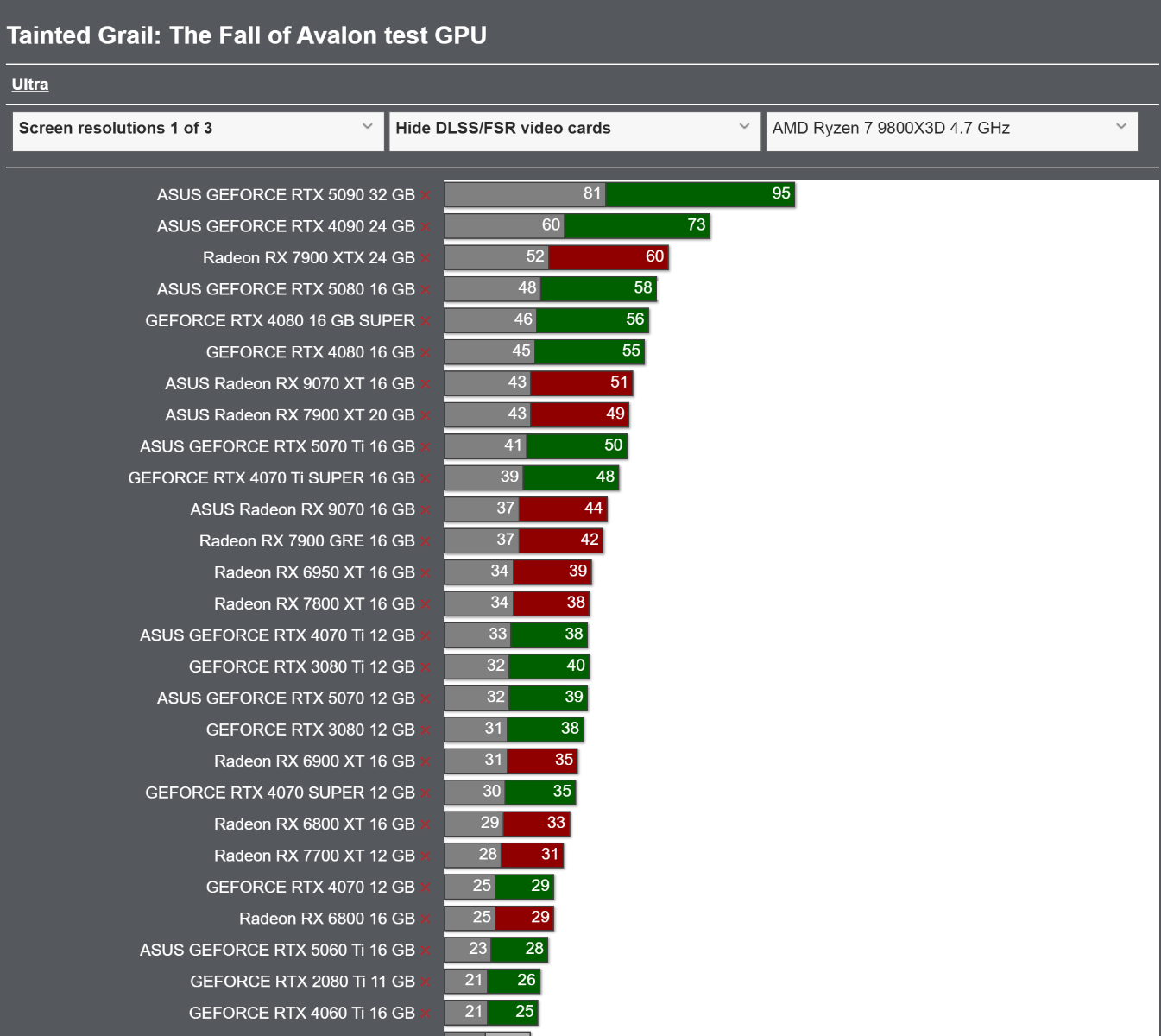Click the RX 9070 XT red bar showing 51
The height and width of the screenshot is (1036, 1161).
click(582, 382)
